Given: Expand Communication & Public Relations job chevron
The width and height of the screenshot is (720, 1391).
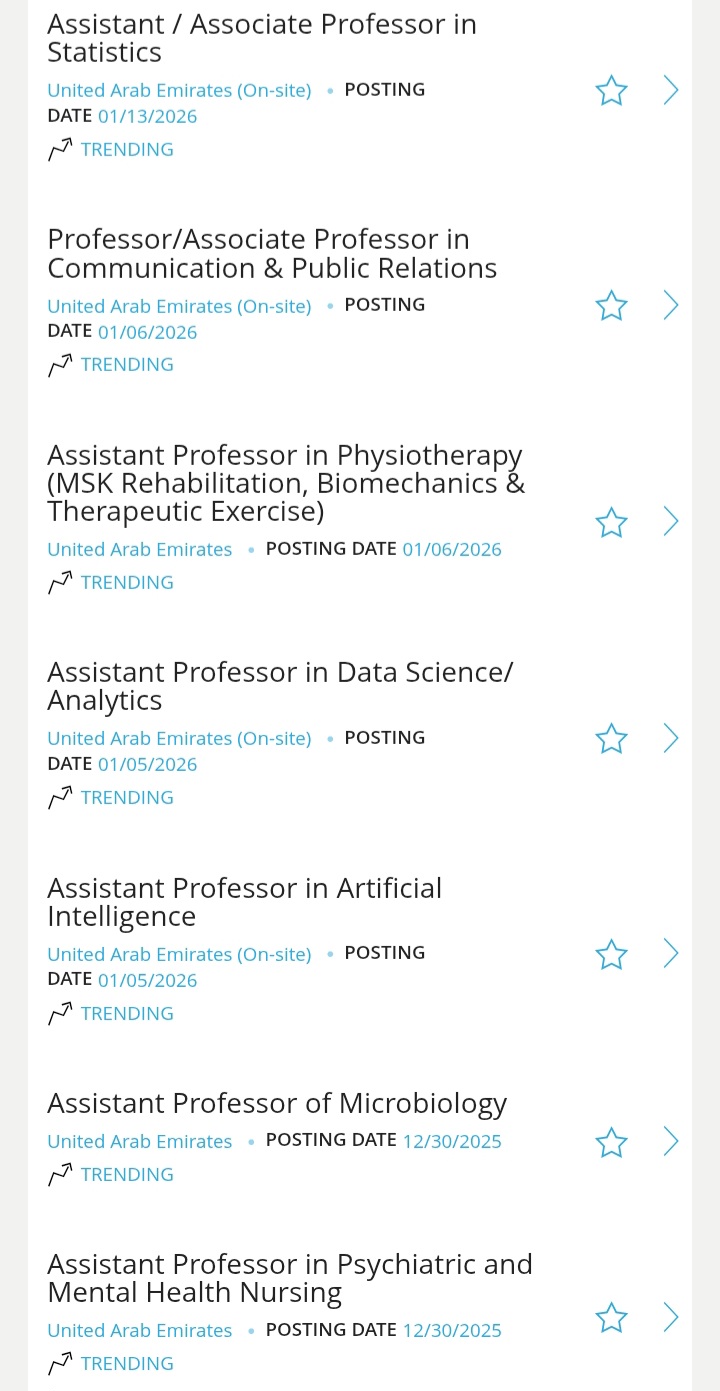Looking at the screenshot, I should point(671,305).
